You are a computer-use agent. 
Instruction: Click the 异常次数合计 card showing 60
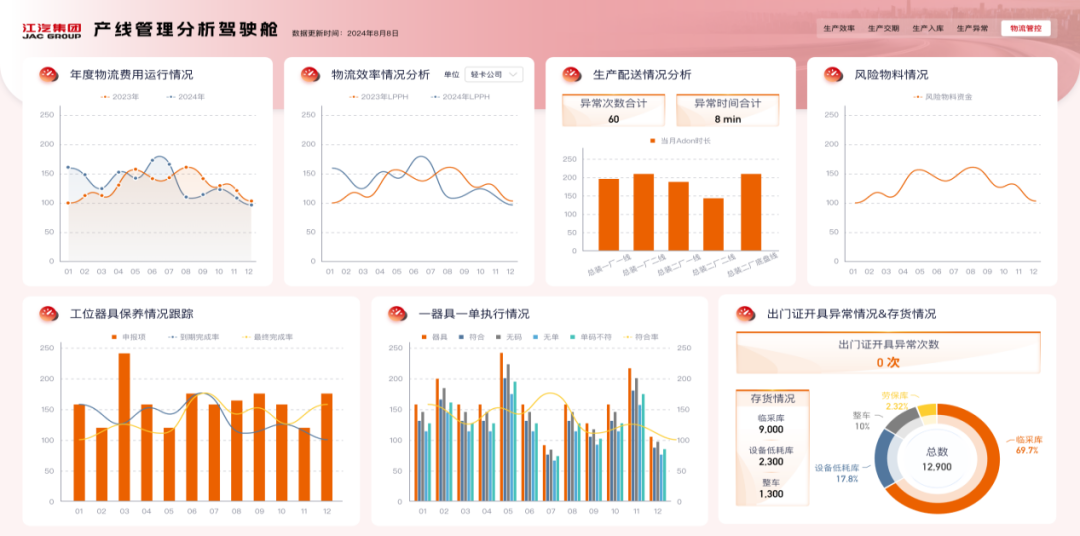pyautogui.click(x=614, y=110)
